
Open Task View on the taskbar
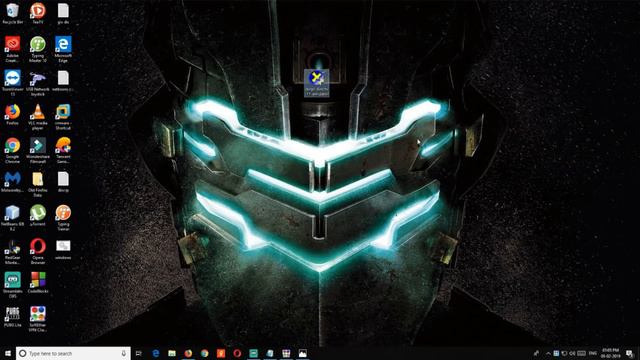[x=139, y=353]
